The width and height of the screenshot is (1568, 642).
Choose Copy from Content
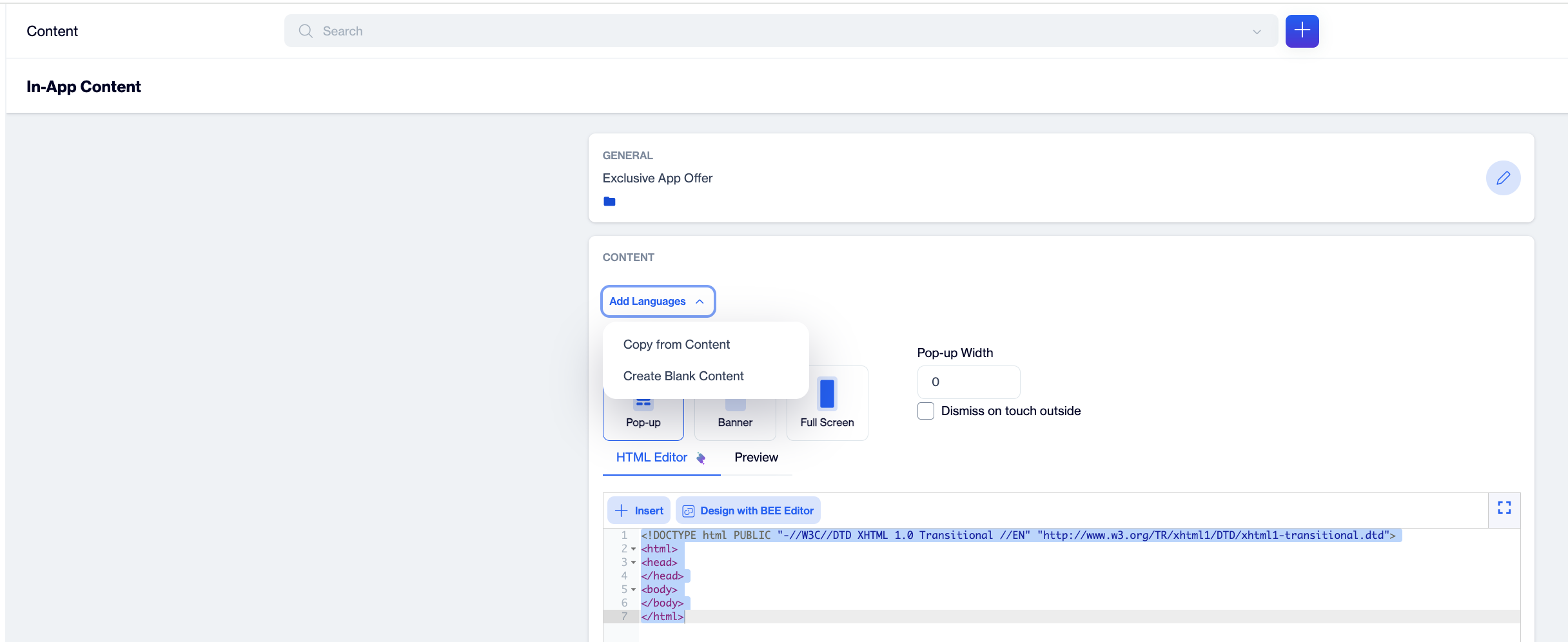[x=676, y=344]
